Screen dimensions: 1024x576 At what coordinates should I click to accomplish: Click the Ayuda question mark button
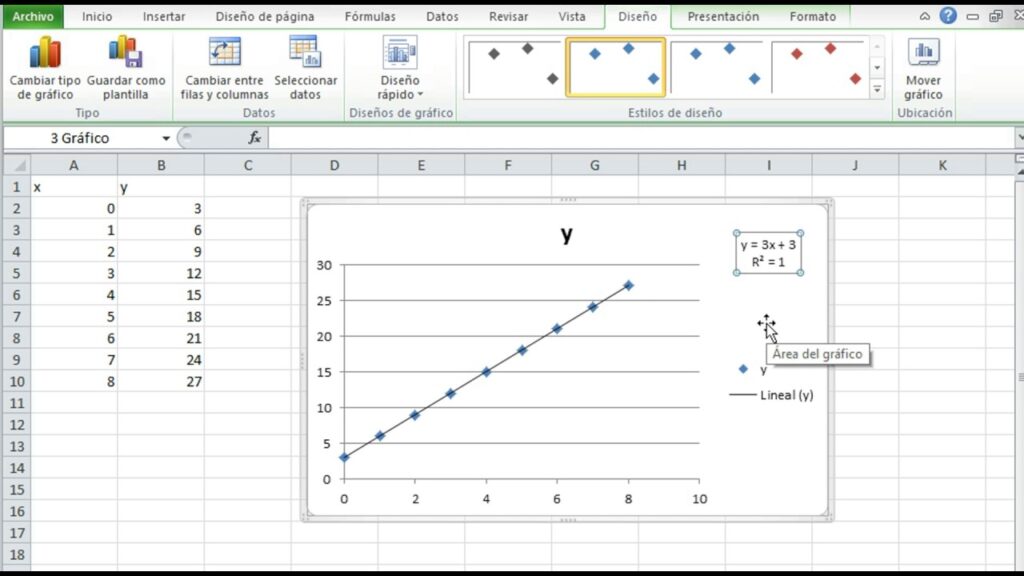(x=946, y=16)
